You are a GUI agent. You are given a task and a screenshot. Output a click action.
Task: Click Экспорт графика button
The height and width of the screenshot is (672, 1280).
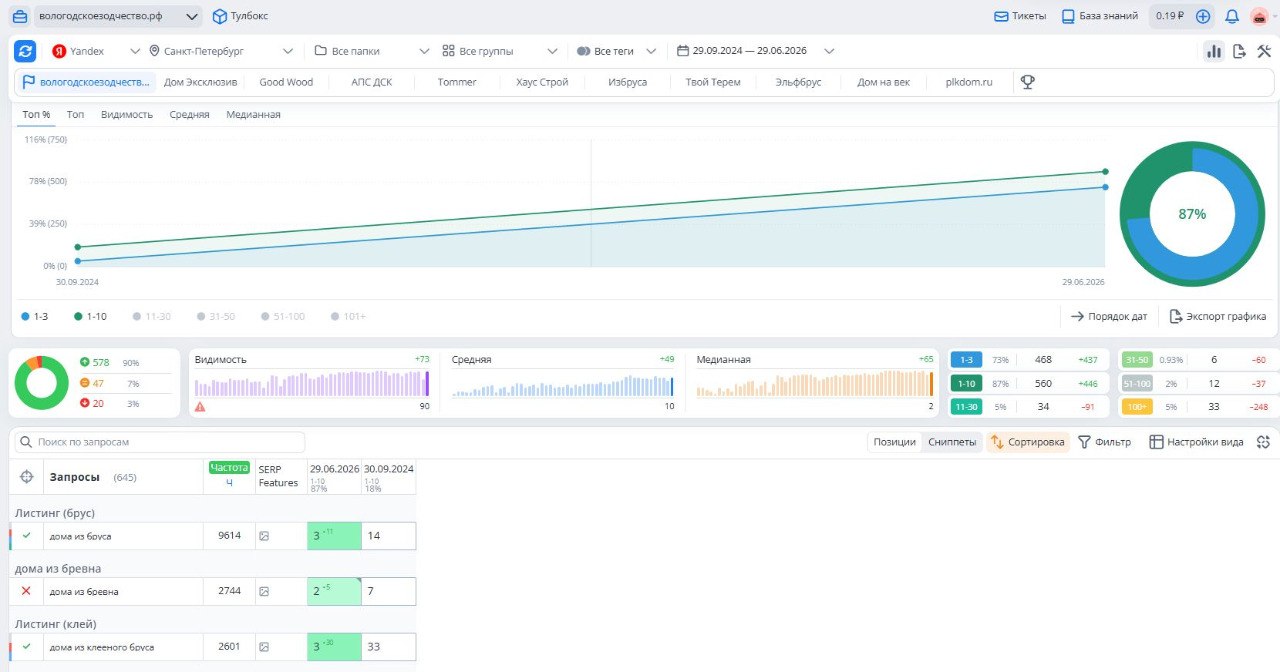1217,316
